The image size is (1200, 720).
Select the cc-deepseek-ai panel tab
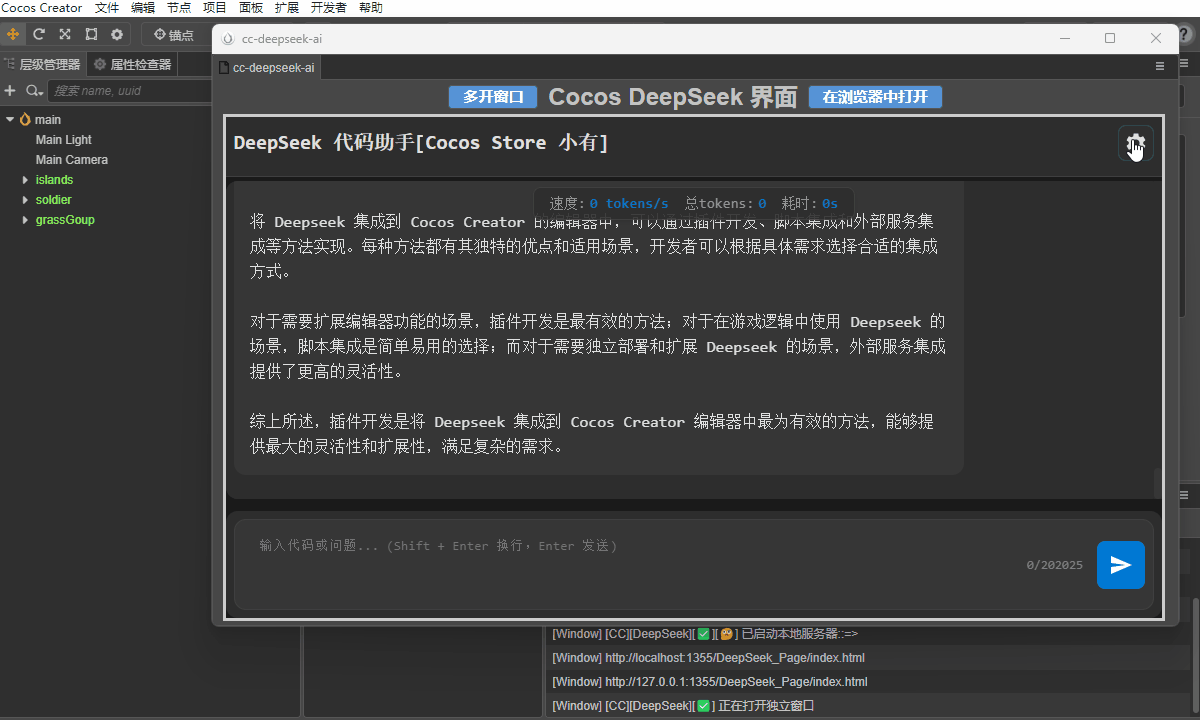pyautogui.click(x=267, y=67)
